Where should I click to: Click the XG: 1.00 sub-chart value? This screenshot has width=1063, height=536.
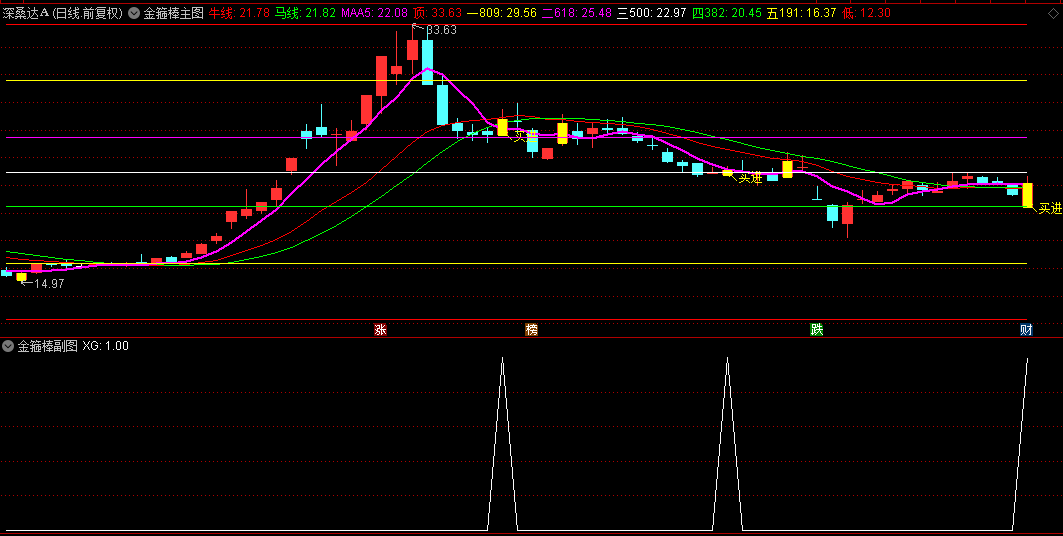105,346
